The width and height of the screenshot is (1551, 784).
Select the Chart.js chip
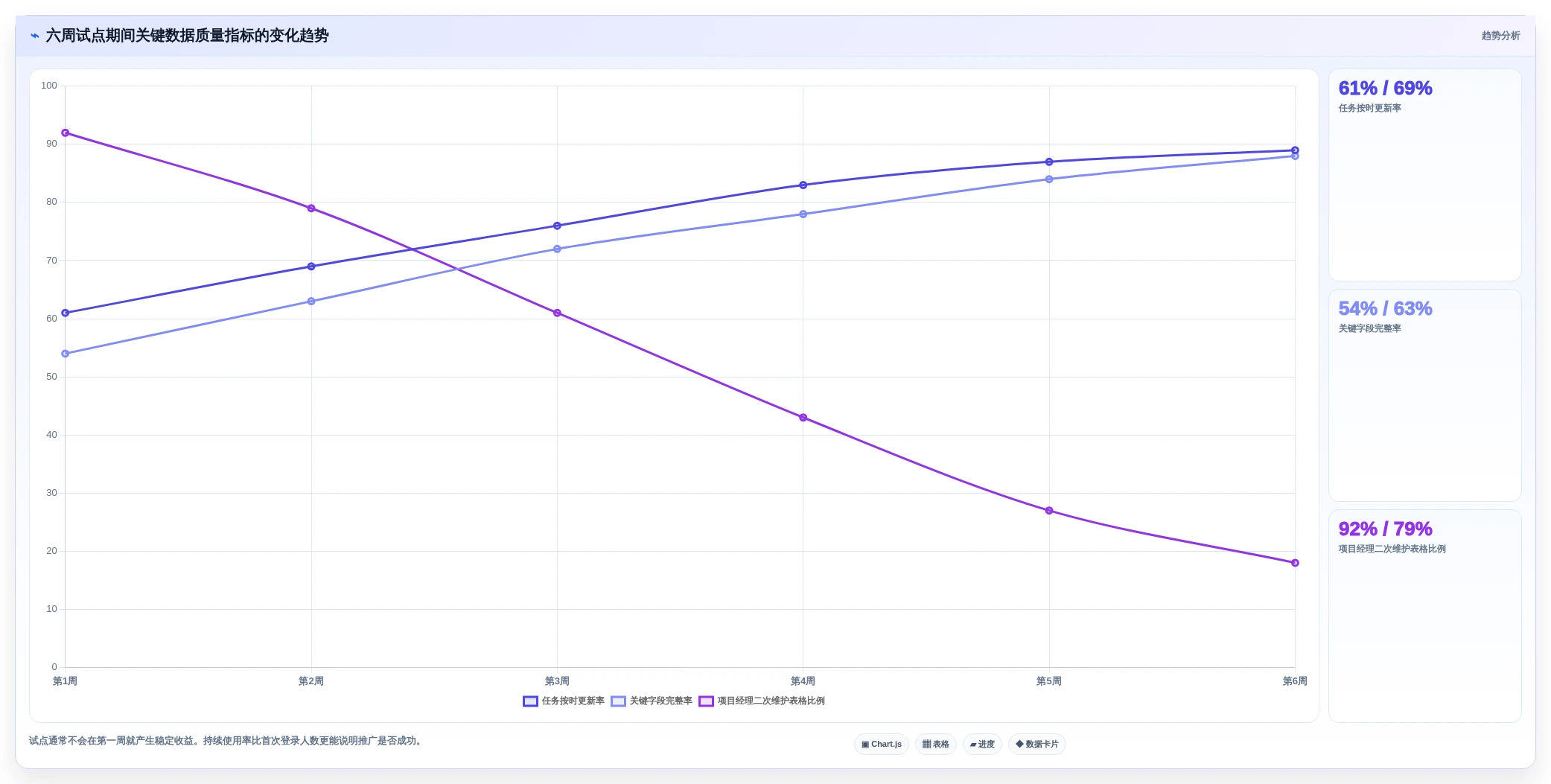881,745
